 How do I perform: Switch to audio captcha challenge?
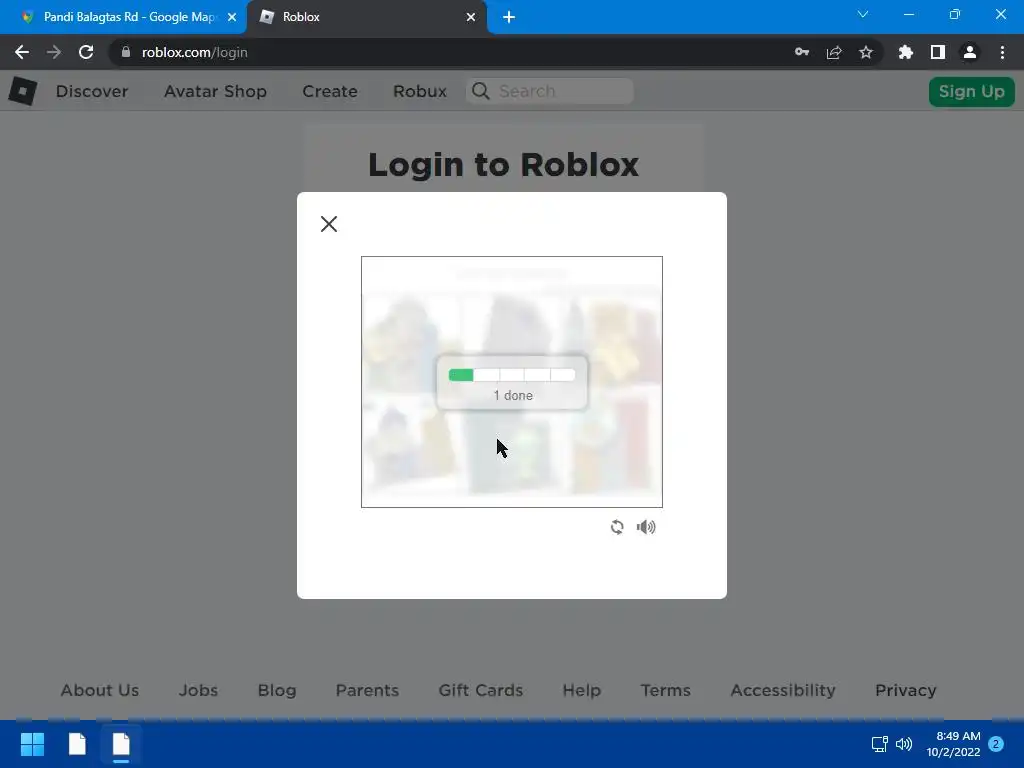646,526
